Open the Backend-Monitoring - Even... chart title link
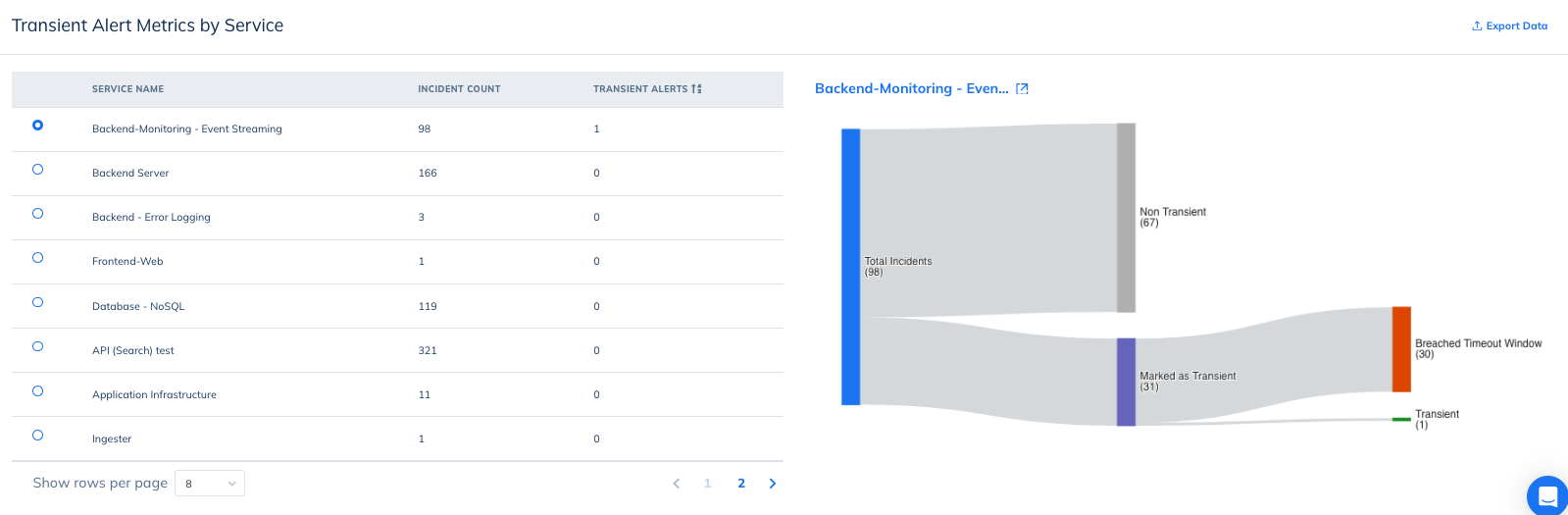1568x515 pixels. [x=911, y=88]
